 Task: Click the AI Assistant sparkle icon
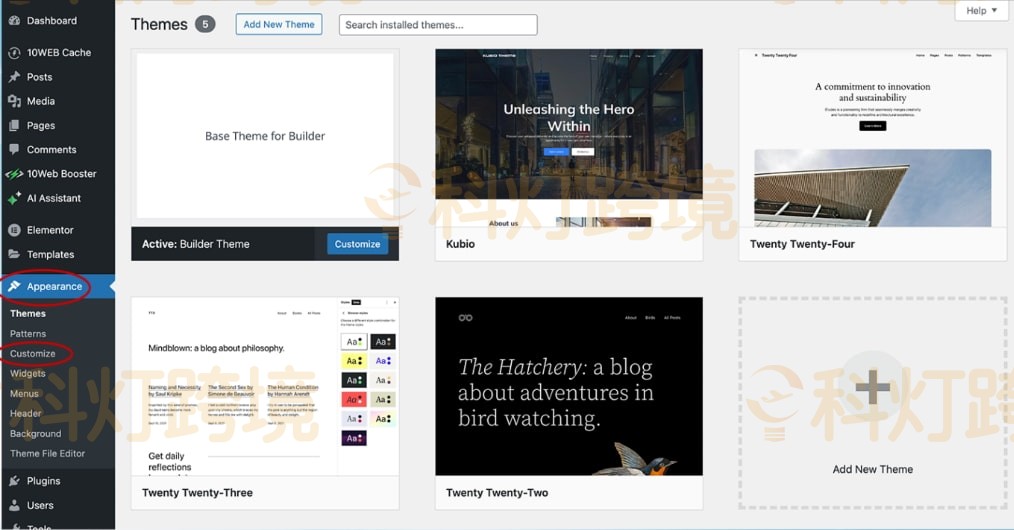click(x=14, y=198)
